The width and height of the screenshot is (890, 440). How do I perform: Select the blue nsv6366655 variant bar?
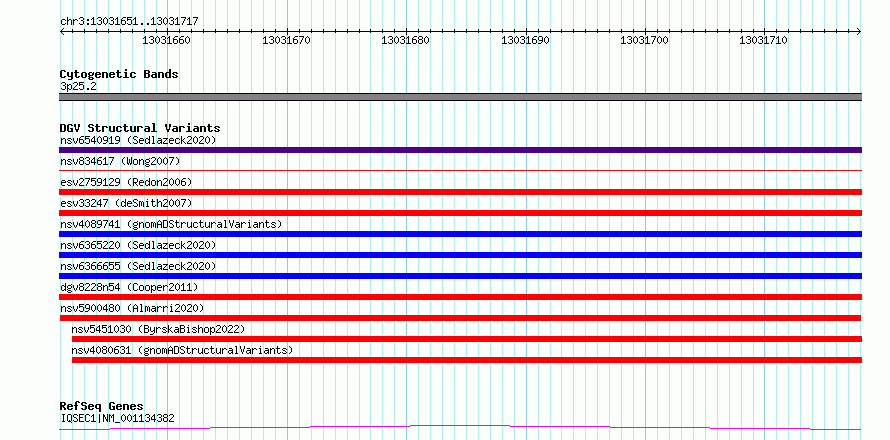460,276
